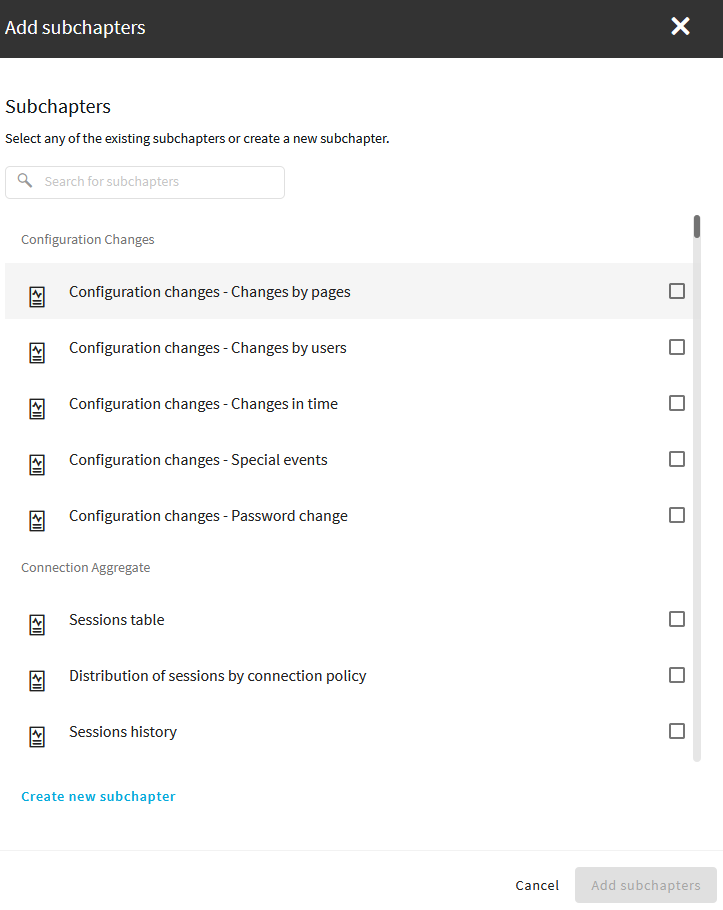The height and width of the screenshot is (910, 723).
Task: Click the Add subchapters button
Action: [x=646, y=885]
